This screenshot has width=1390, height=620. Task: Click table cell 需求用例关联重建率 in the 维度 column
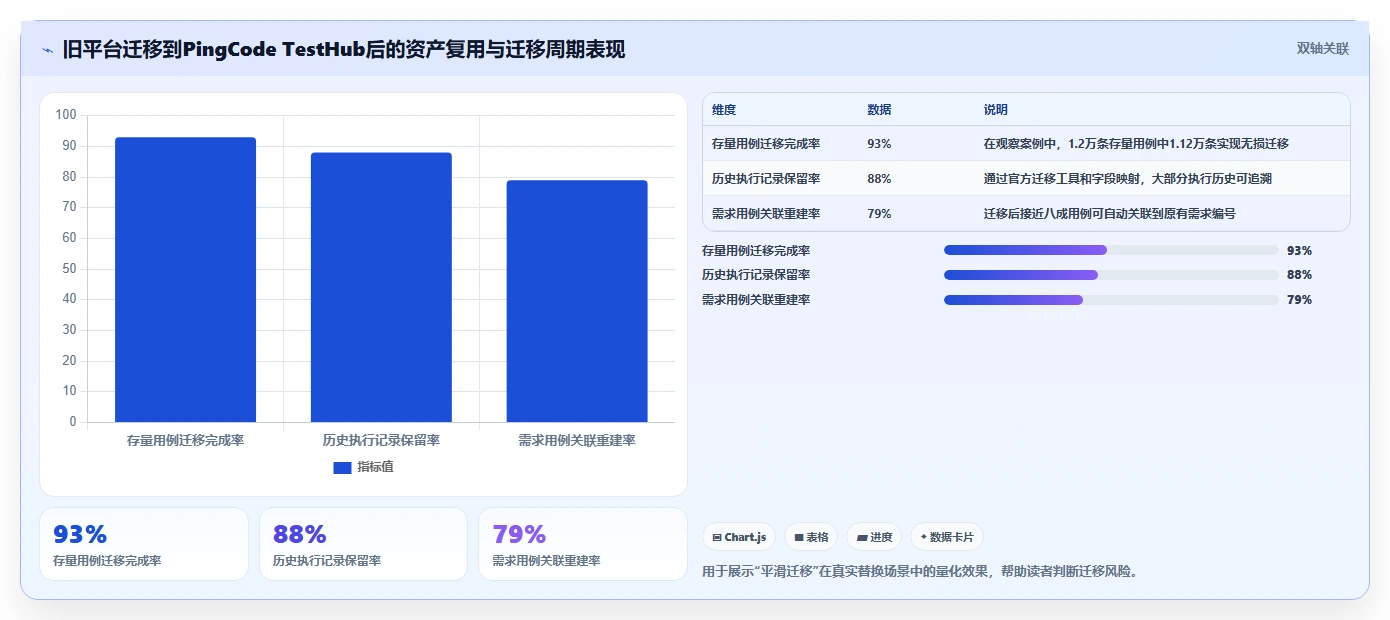[x=766, y=214]
